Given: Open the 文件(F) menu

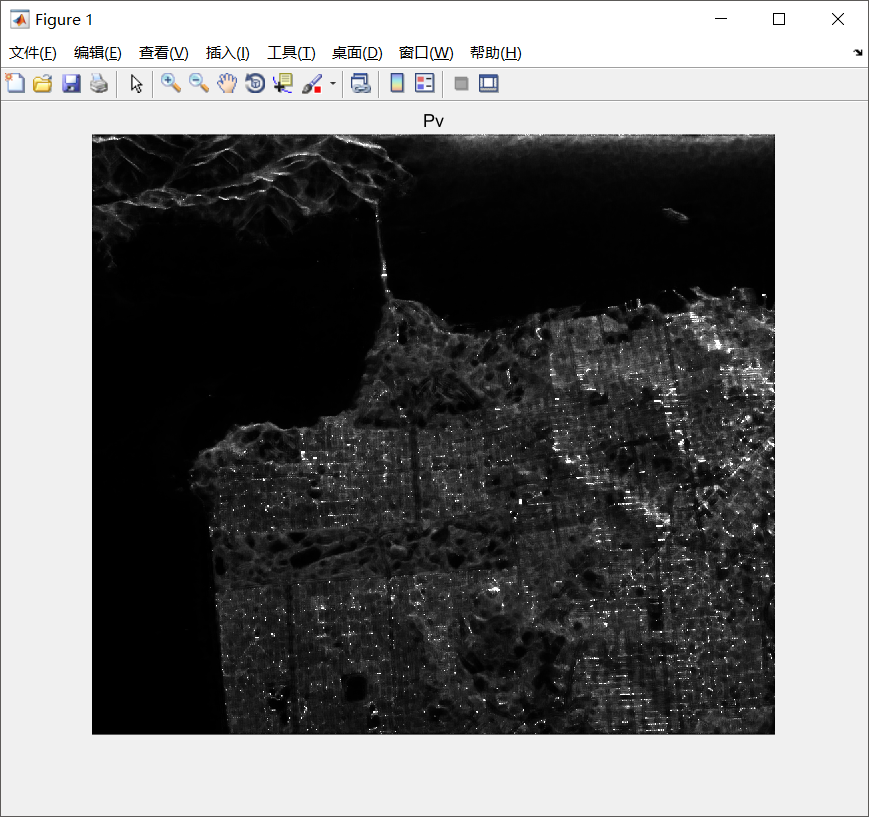Looking at the screenshot, I should point(33,53).
